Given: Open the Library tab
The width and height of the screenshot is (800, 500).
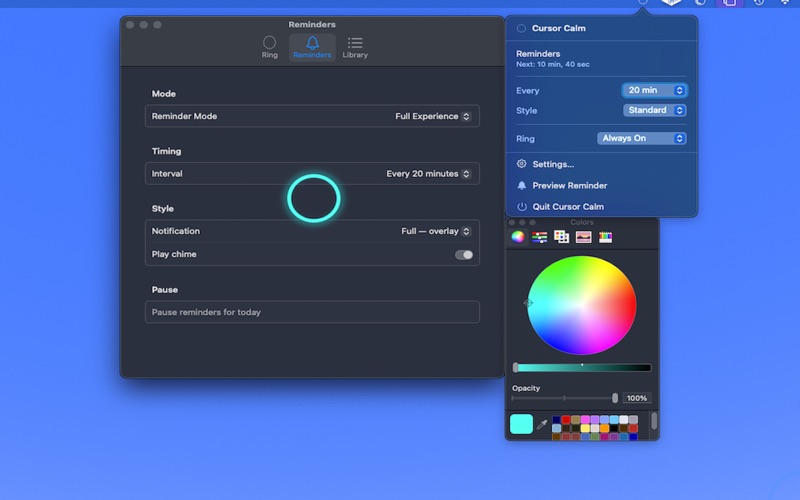Looking at the screenshot, I should [355, 47].
